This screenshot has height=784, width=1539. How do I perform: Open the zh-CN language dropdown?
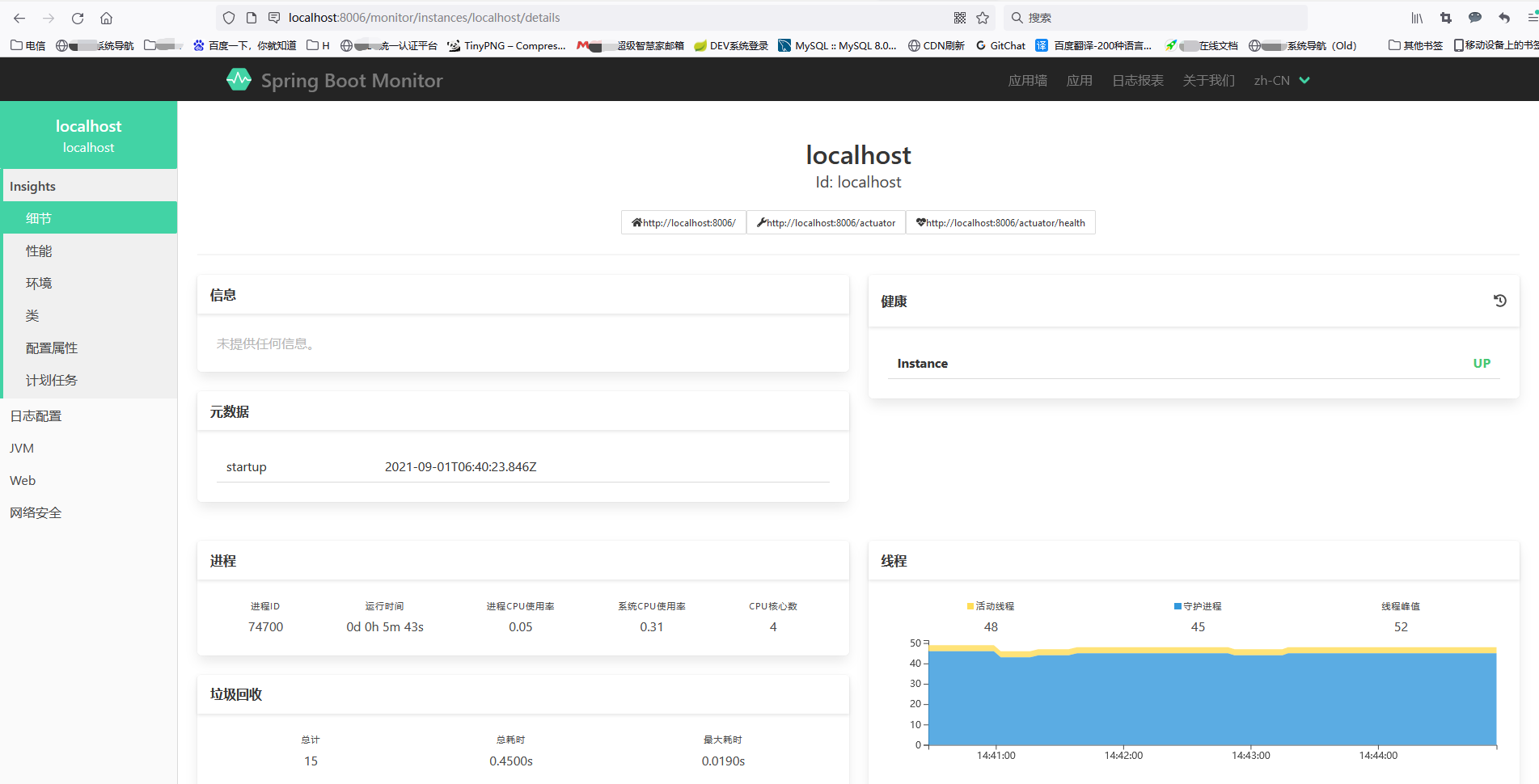[1280, 80]
